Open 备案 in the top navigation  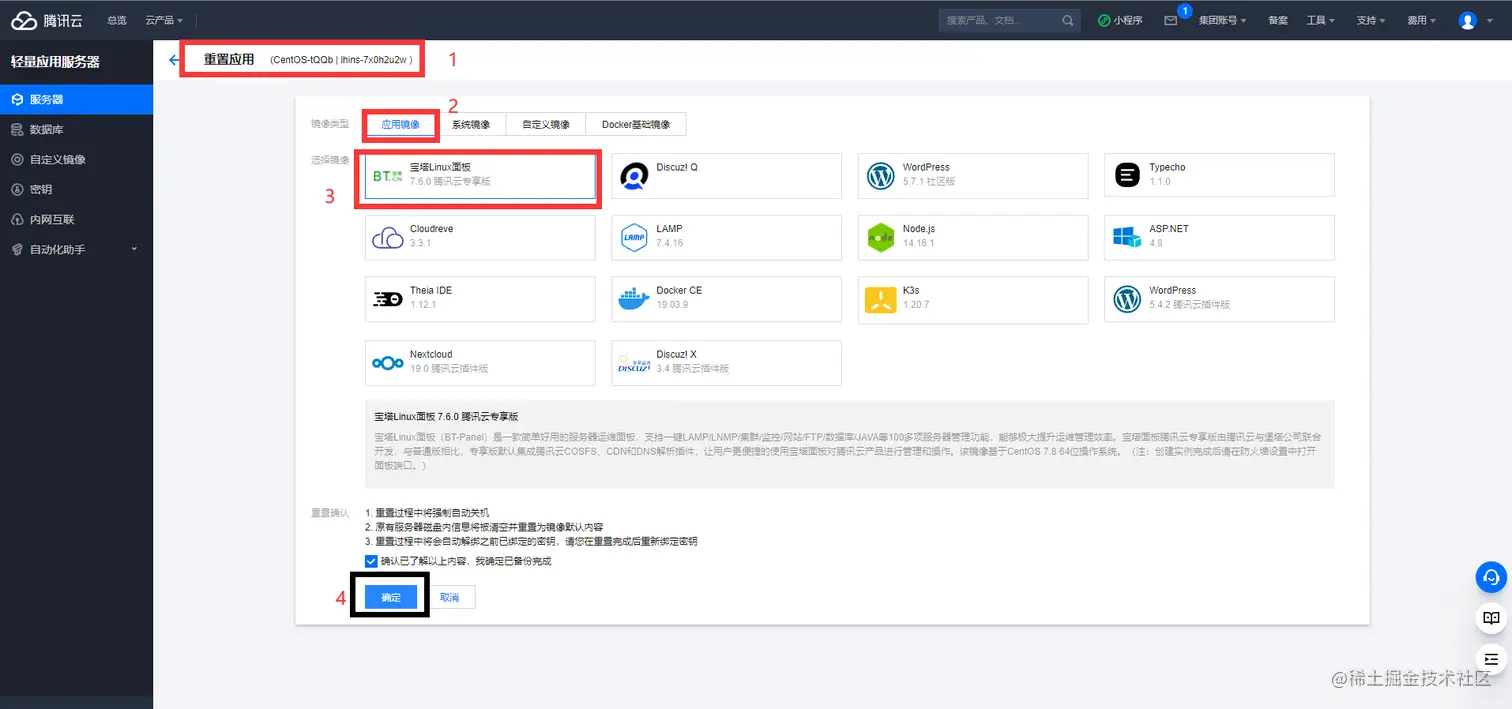click(1278, 20)
